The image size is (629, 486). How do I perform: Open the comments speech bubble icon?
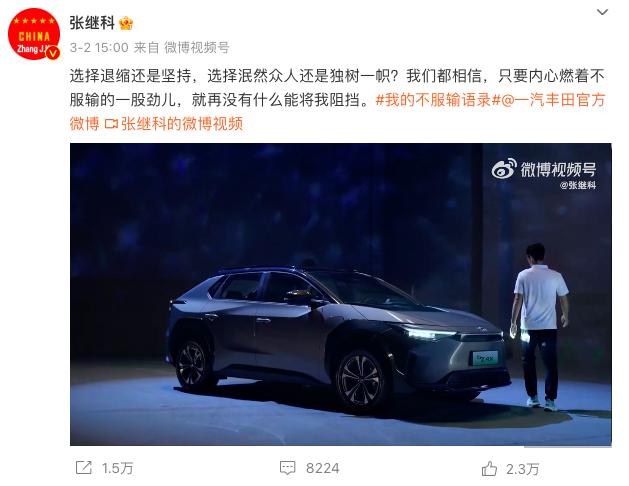[287, 468]
